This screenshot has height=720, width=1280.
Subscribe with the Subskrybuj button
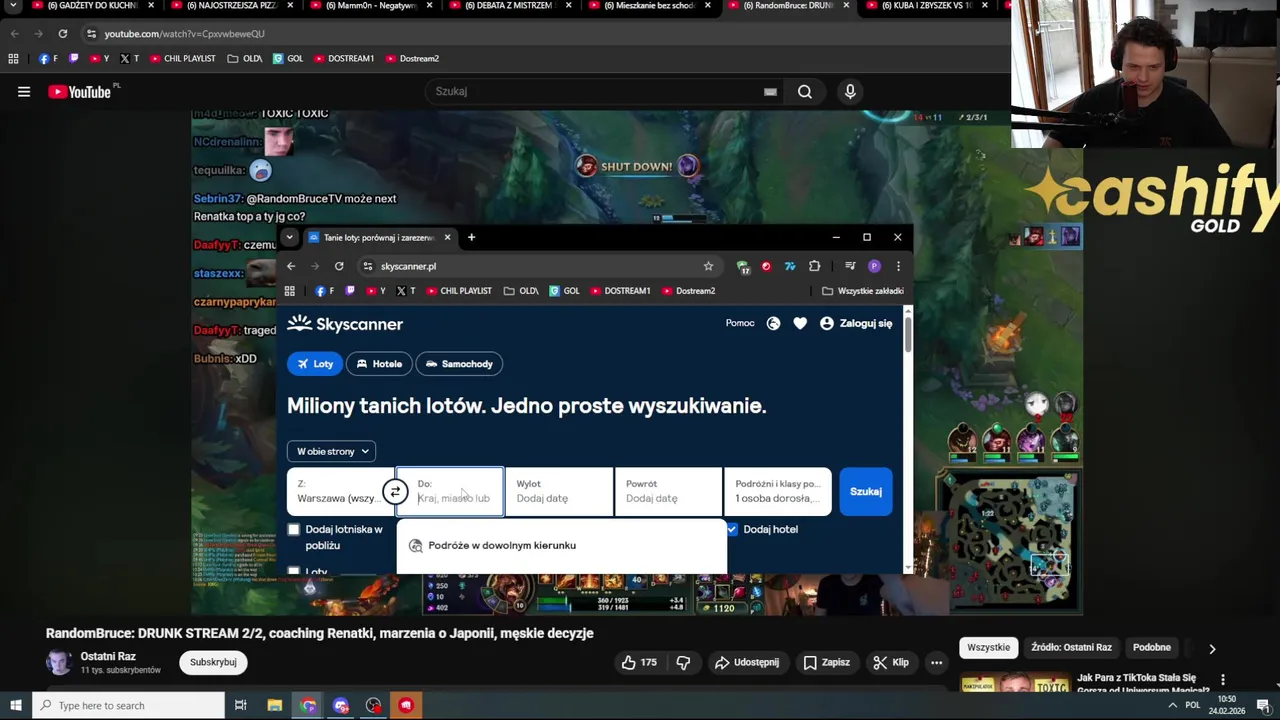coord(213,662)
